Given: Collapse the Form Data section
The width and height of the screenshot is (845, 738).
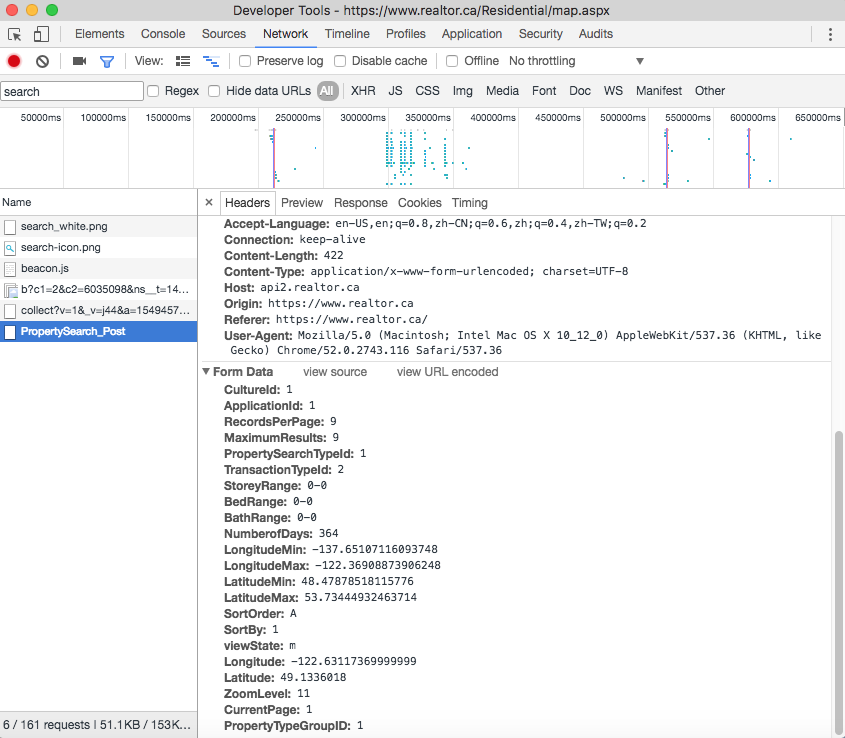Looking at the screenshot, I should click(207, 372).
